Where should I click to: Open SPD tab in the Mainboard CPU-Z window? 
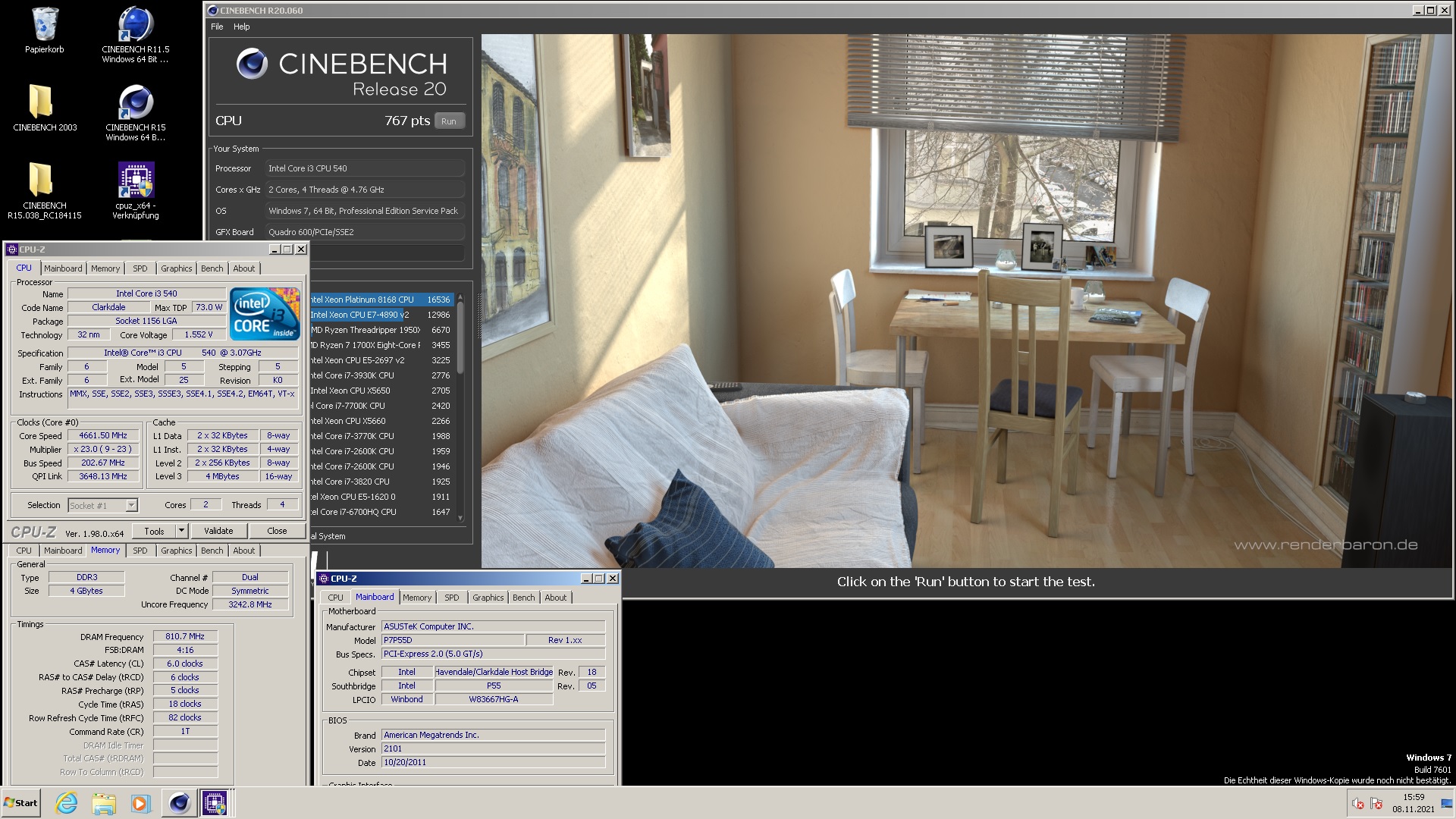(x=452, y=598)
